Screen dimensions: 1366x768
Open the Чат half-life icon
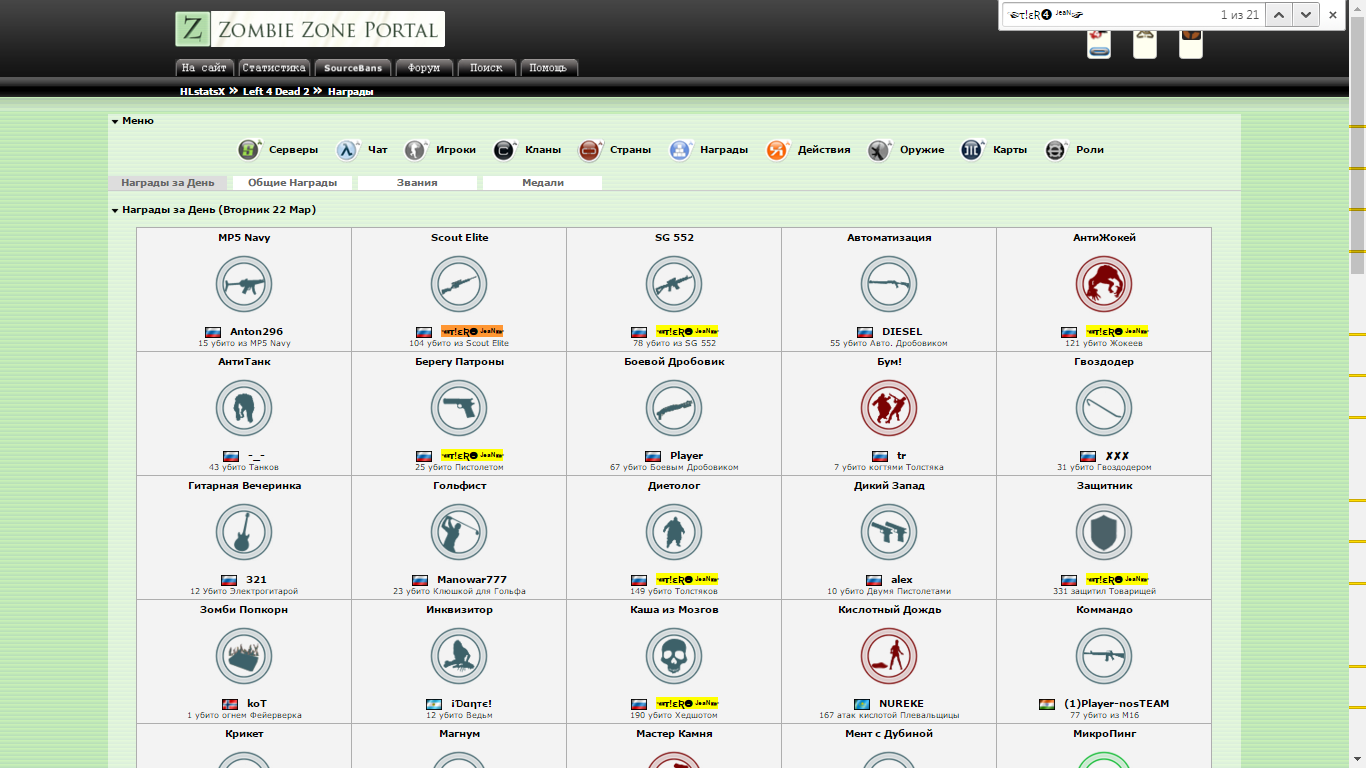tap(347, 150)
